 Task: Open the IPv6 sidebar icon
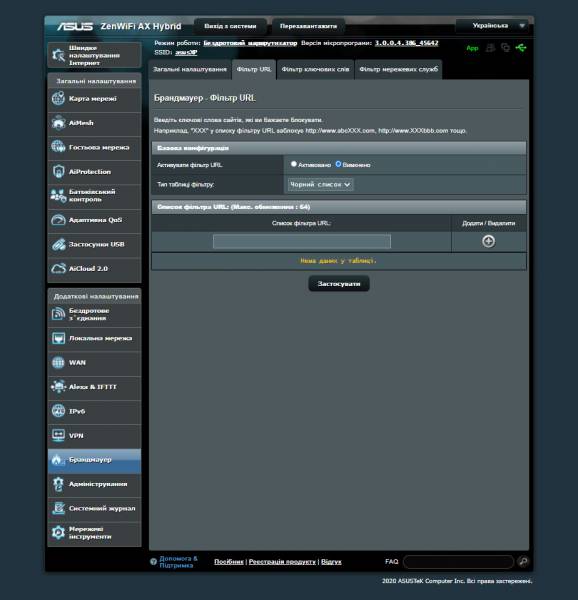pos(58,411)
